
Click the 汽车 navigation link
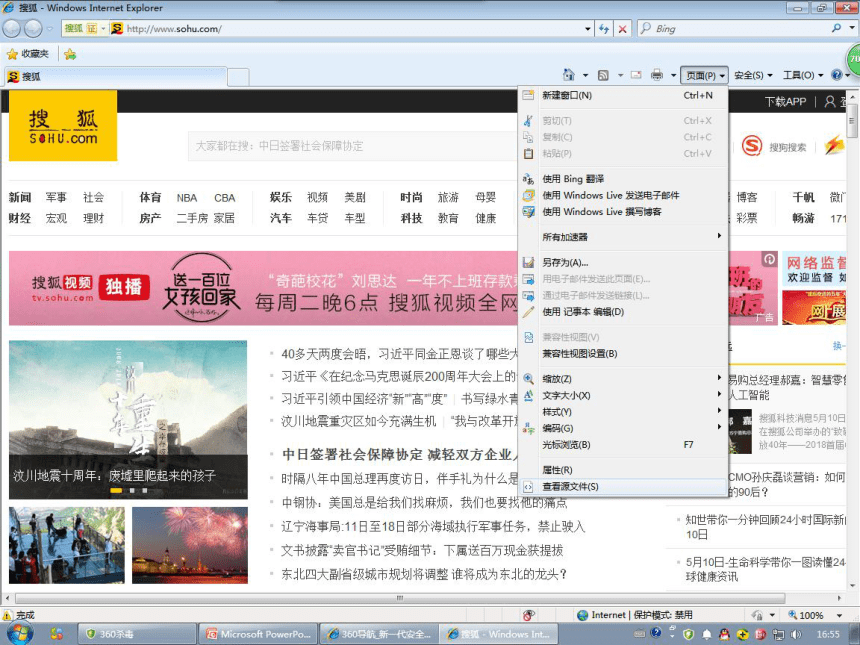281,218
